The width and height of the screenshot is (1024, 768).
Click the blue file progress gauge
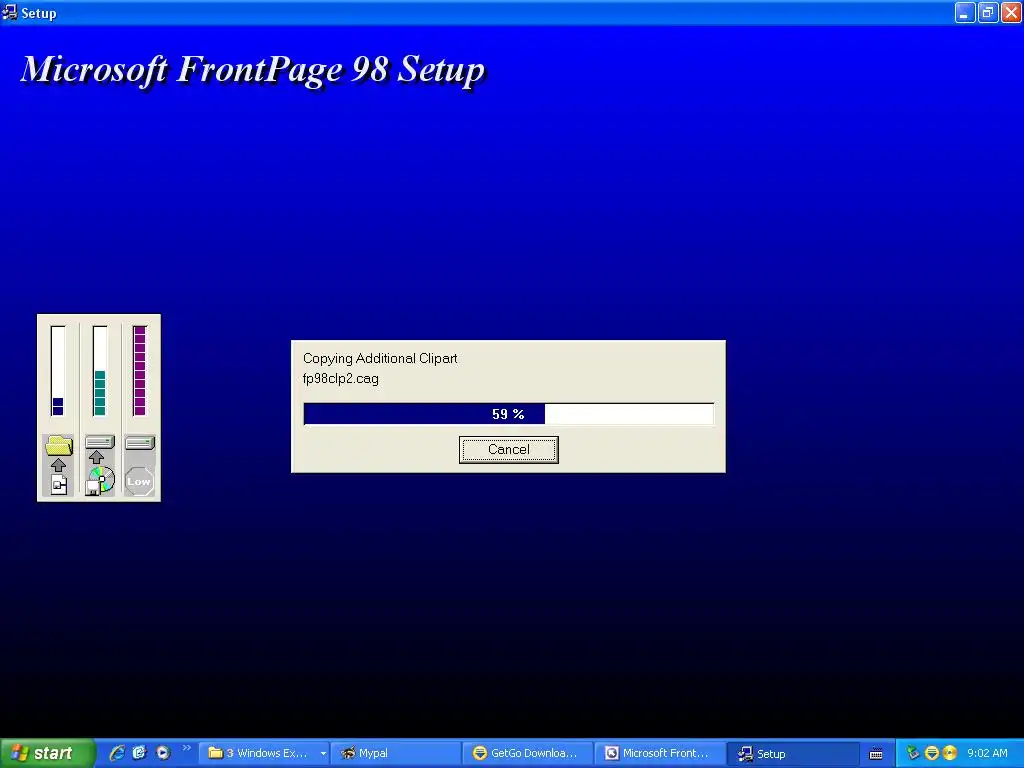pyautogui.click(x=57, y=371)
